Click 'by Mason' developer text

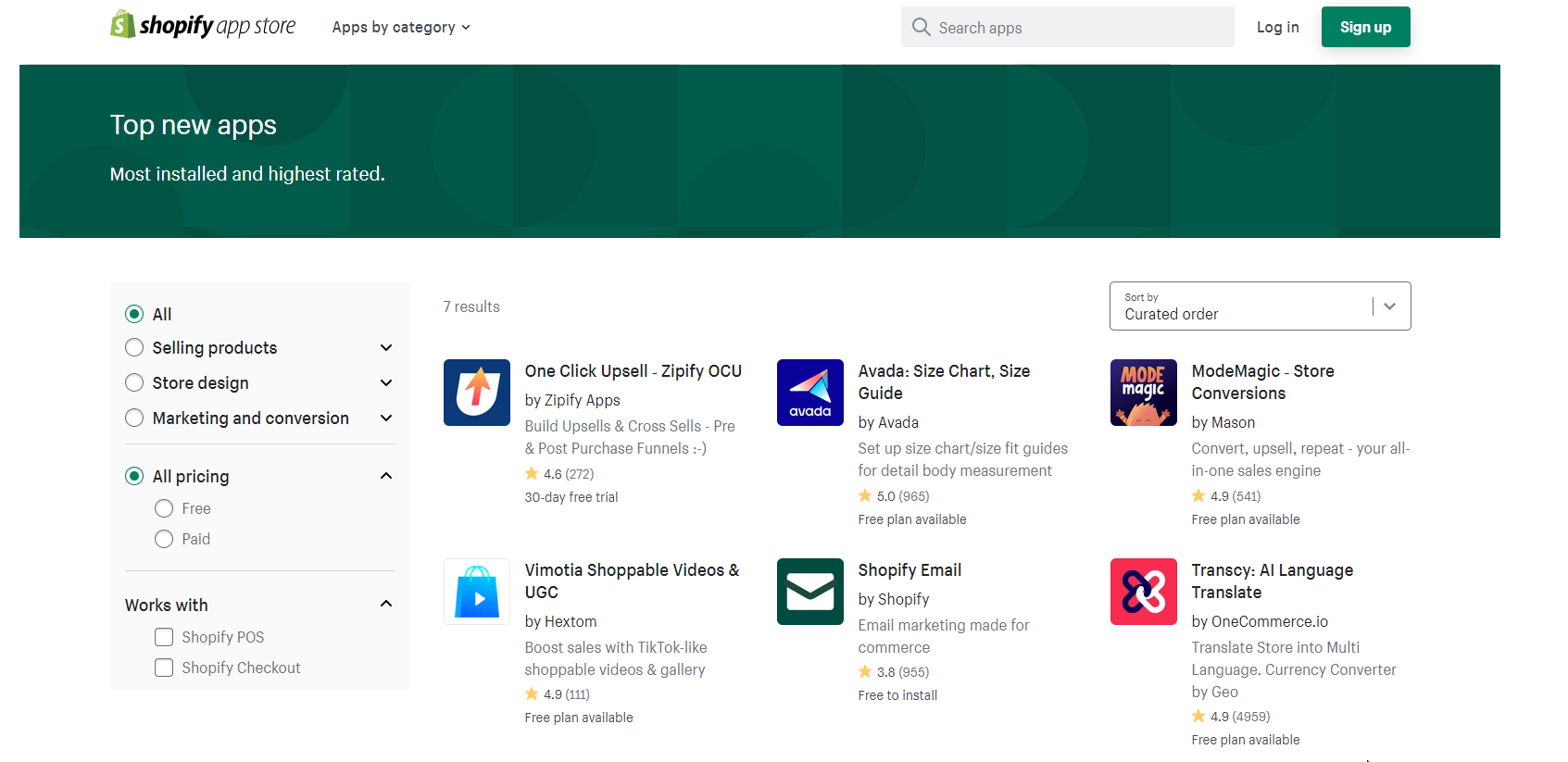(x=1223, y=422)
